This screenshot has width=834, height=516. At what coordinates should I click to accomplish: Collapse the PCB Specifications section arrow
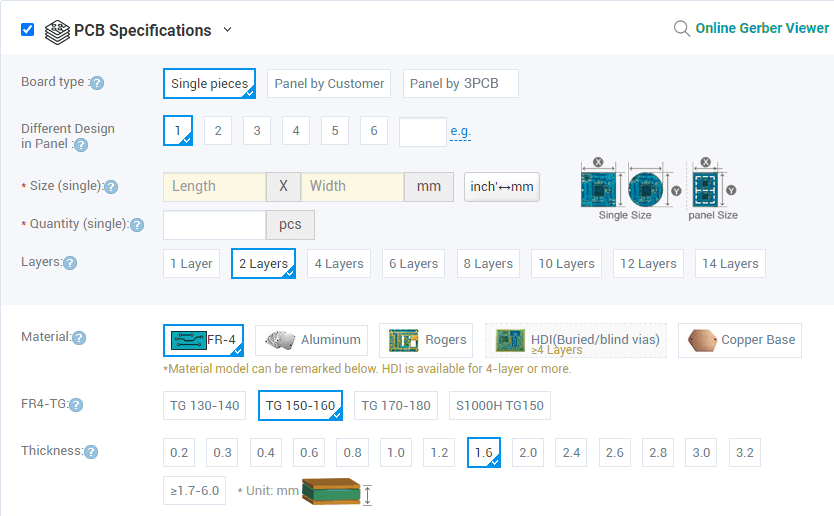[x=227, y=30]
